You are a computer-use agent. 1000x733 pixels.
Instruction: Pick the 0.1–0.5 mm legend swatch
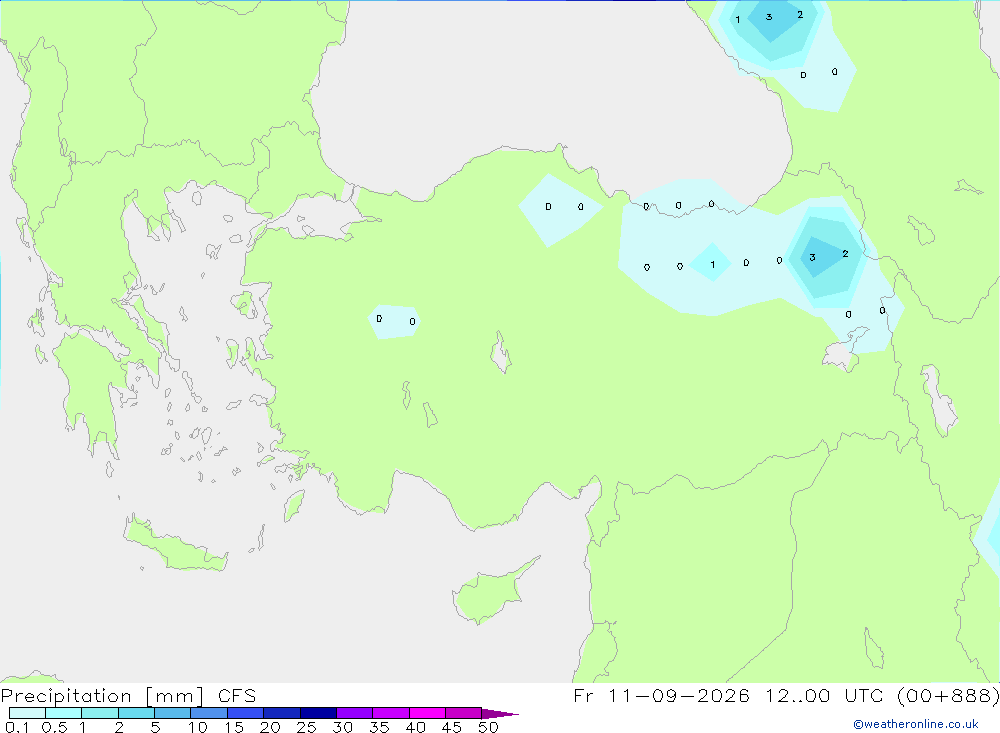click(27, 713)
